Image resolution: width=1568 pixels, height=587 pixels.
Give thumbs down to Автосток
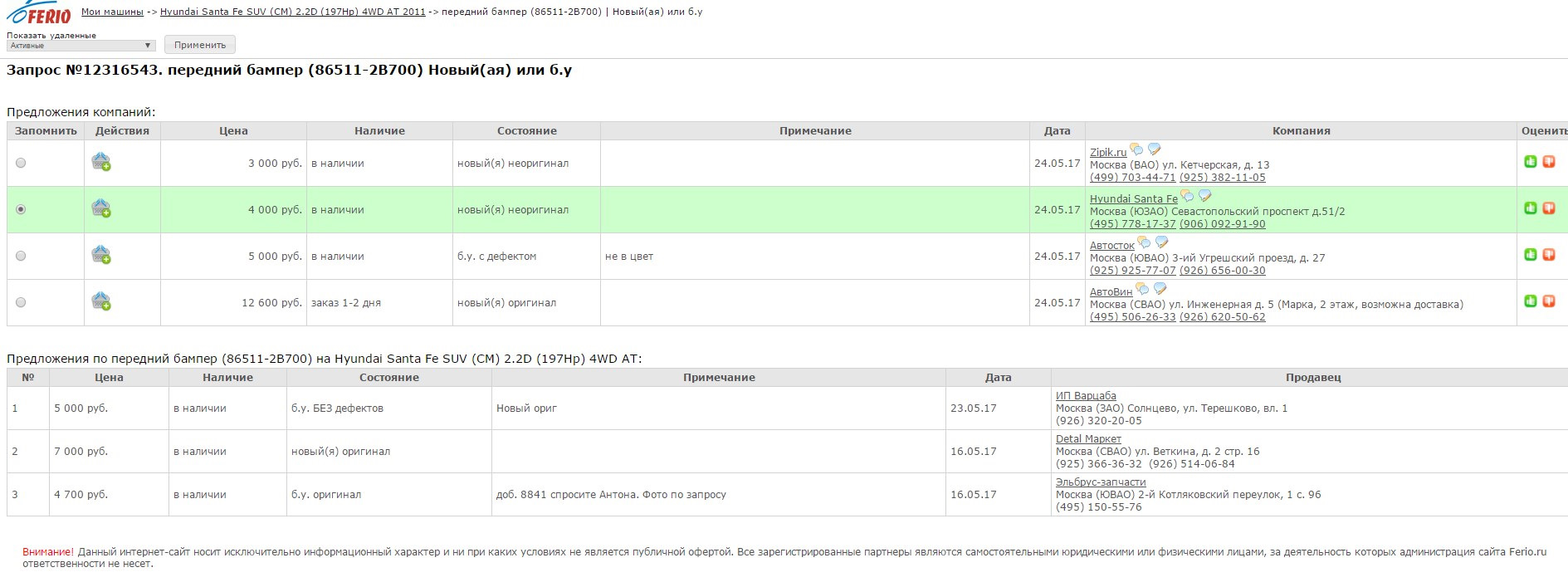(x=1549, y=255)
